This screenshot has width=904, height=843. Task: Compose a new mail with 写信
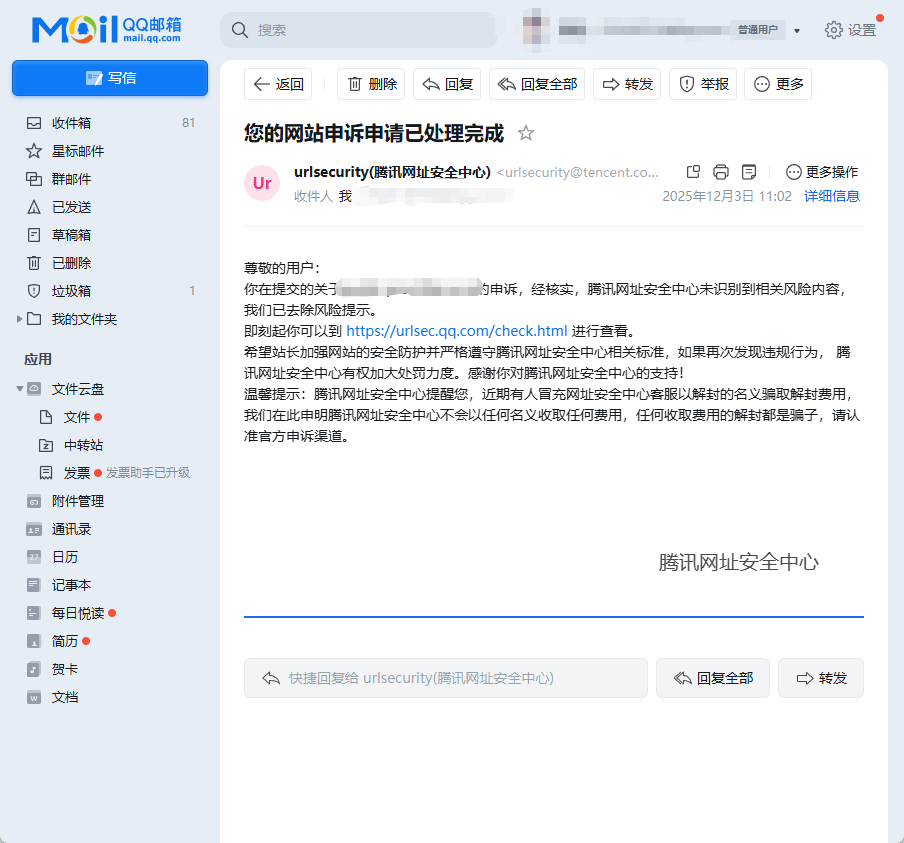110,78
